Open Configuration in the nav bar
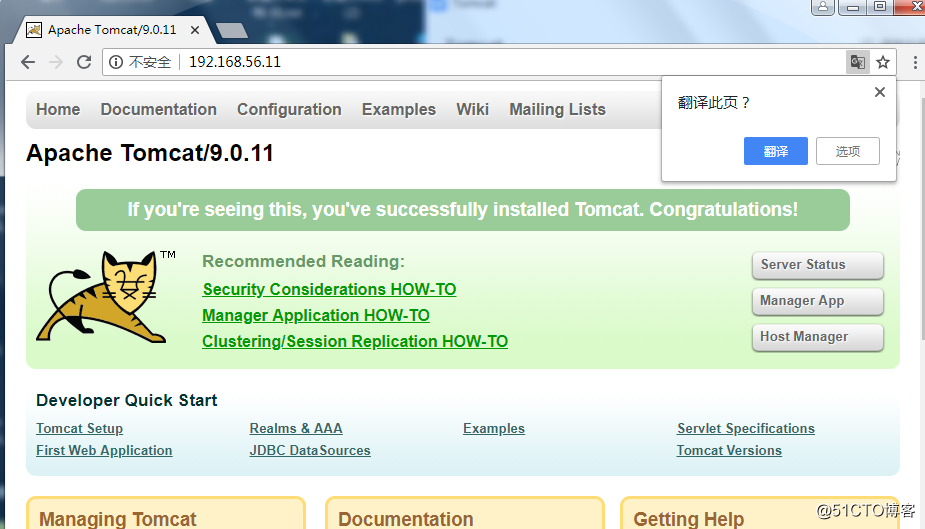The image size is (925, 529). pos(289,110)
